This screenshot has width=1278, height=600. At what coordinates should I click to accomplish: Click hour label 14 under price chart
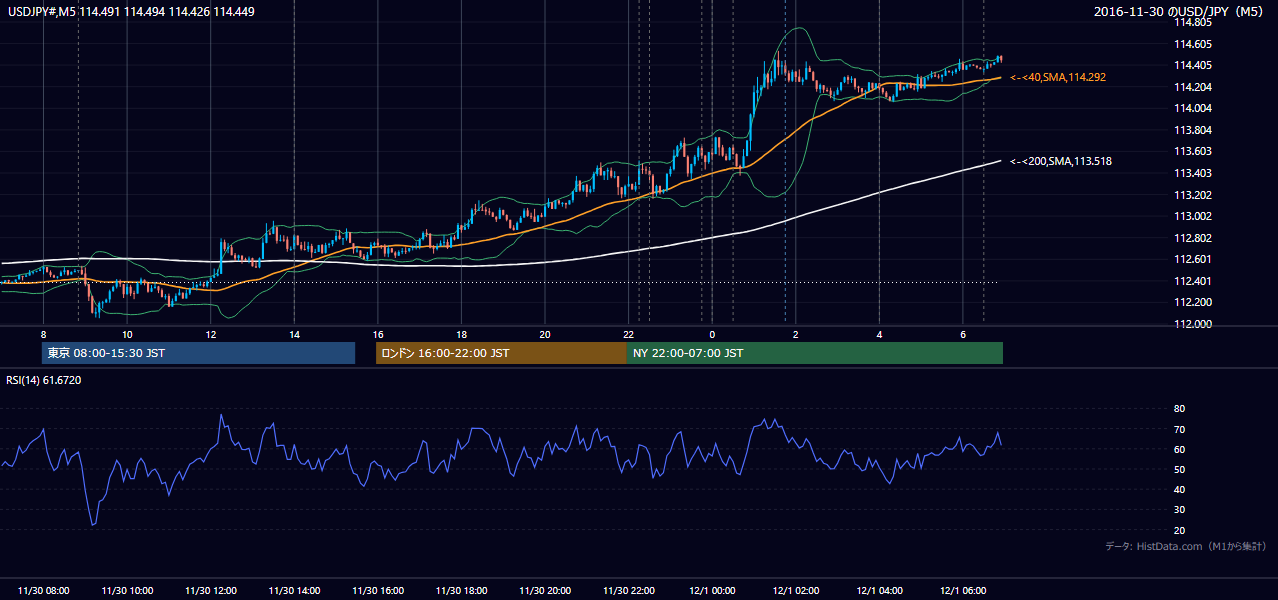294,334
